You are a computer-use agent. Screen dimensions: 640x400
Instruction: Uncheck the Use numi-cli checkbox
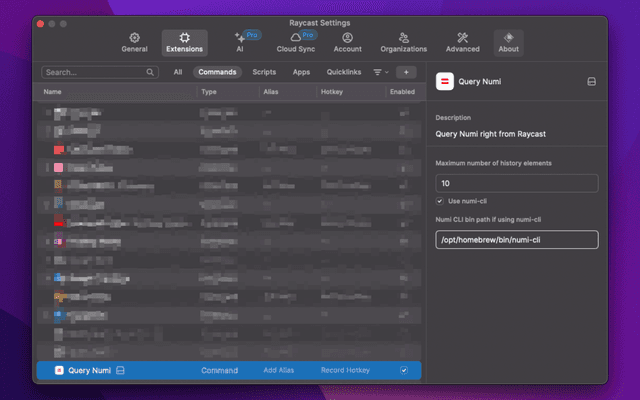click(440, 201)
